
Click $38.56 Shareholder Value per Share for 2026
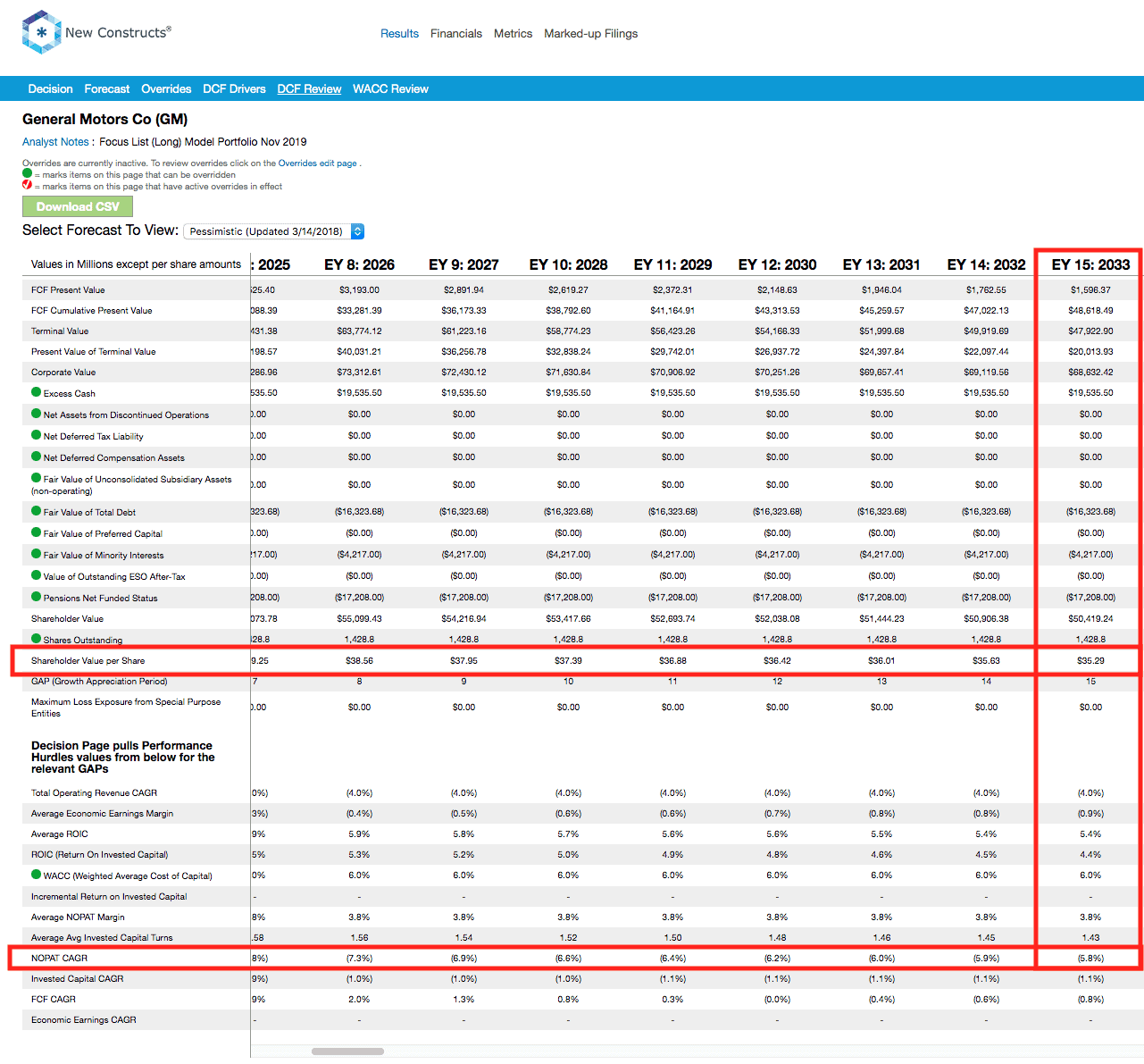pos(359,660)
